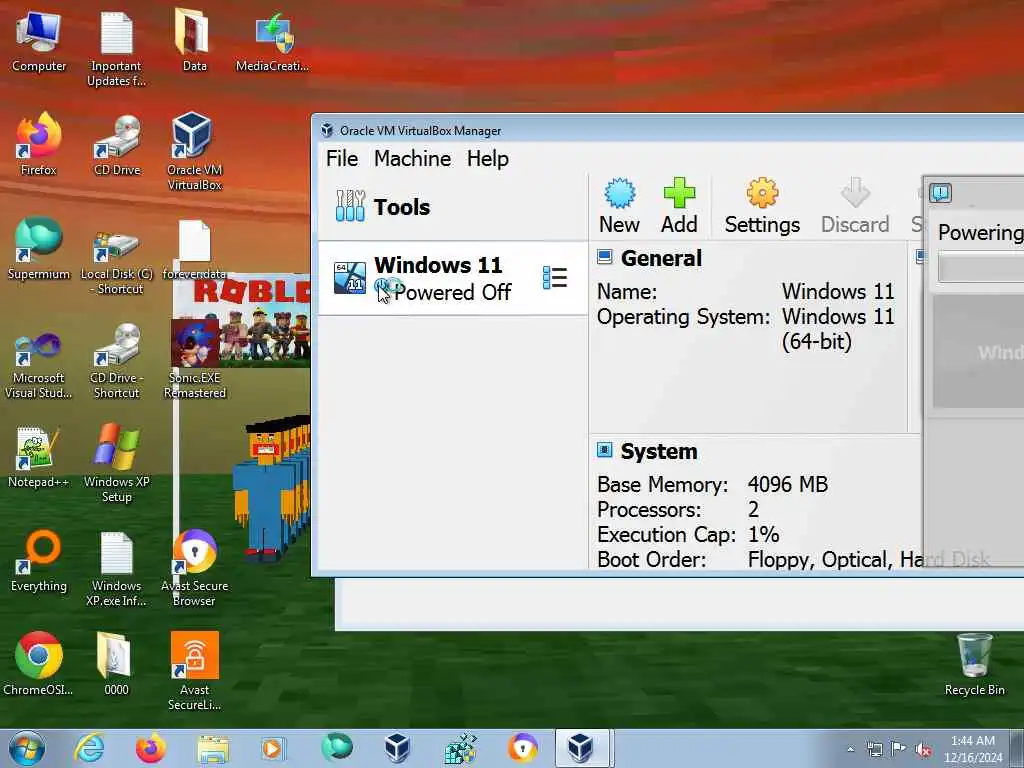Select the Microsoft Visual Studio desktop shortcut
The height and width of the screenshot is (768, 1024).
tap(39, 366)
